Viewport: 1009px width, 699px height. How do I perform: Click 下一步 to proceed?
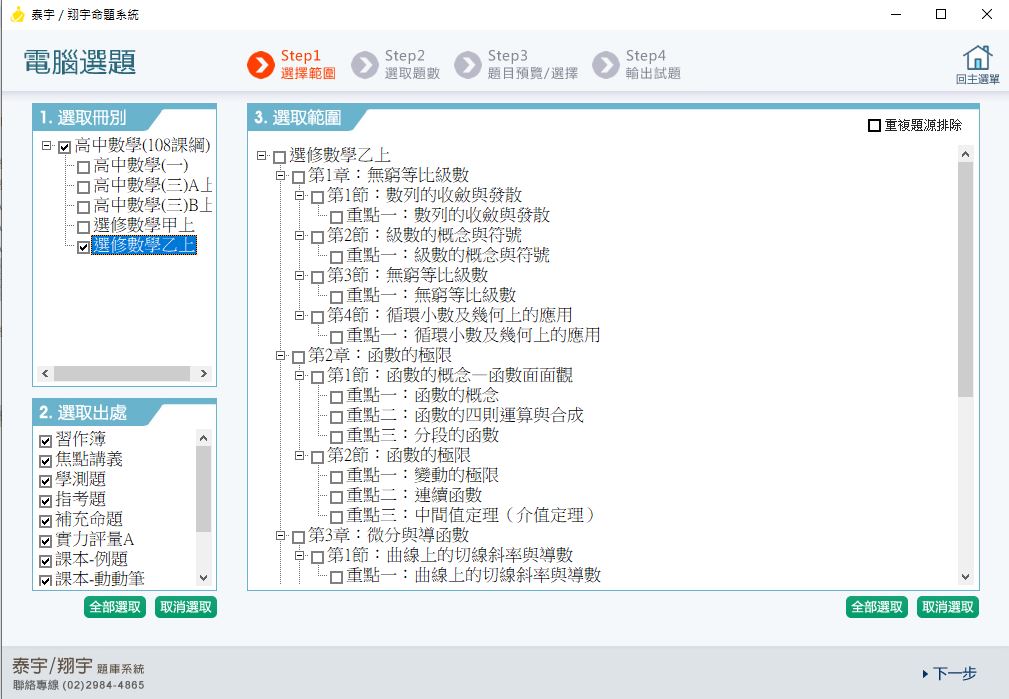[950, 674]
